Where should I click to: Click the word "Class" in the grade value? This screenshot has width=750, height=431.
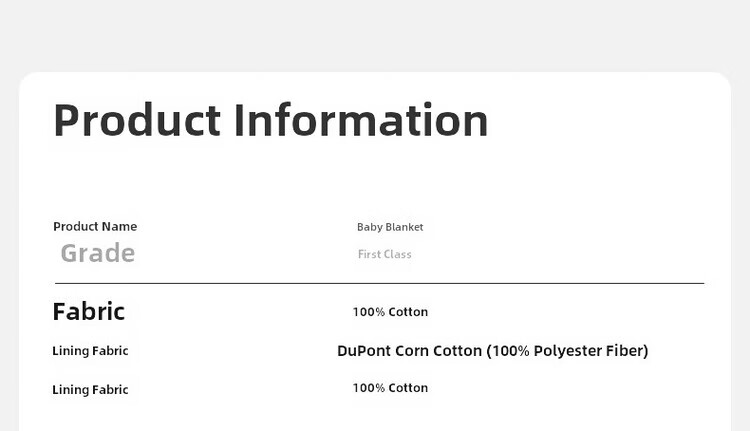tap(398, 255)
